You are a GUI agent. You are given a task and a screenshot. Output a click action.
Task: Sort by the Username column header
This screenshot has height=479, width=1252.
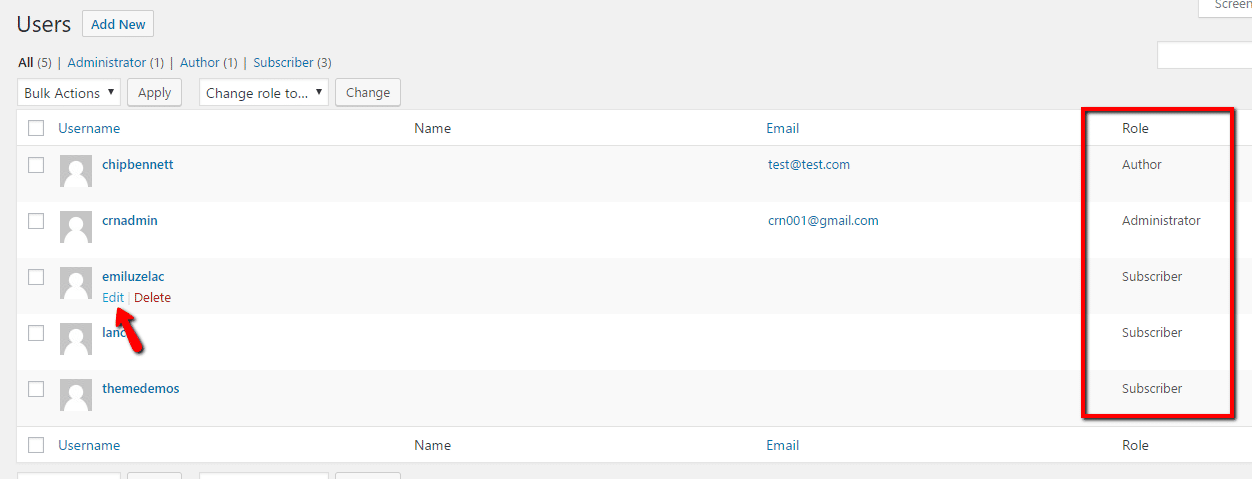[x=89, y=128]
